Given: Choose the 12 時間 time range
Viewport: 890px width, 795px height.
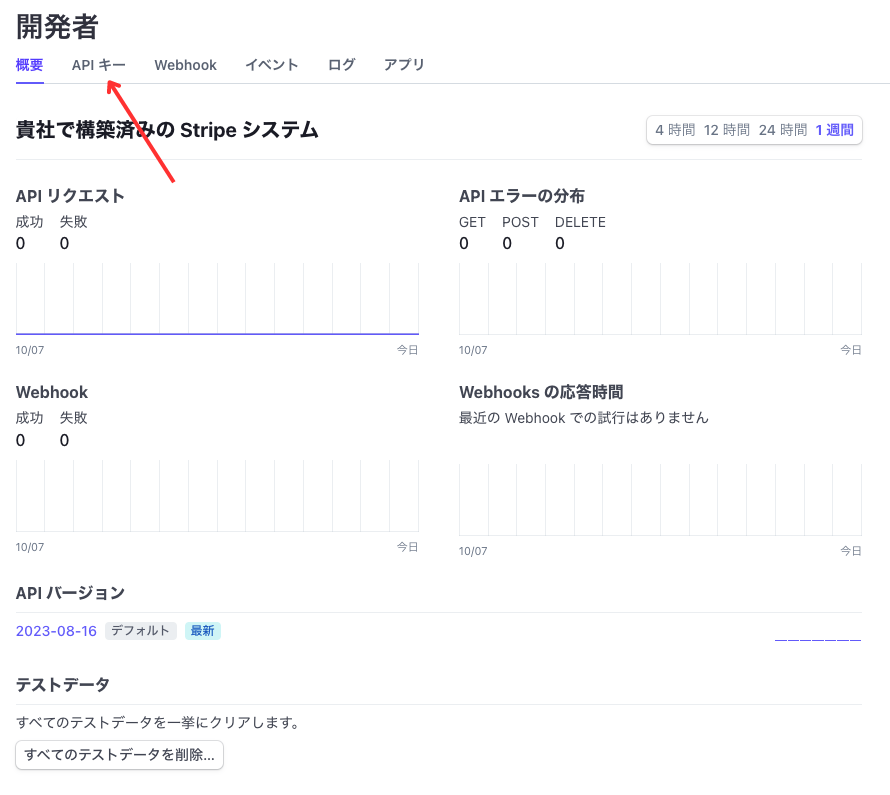Looking at the screenshot, I should pyautogui.click(x=727, y=130).
